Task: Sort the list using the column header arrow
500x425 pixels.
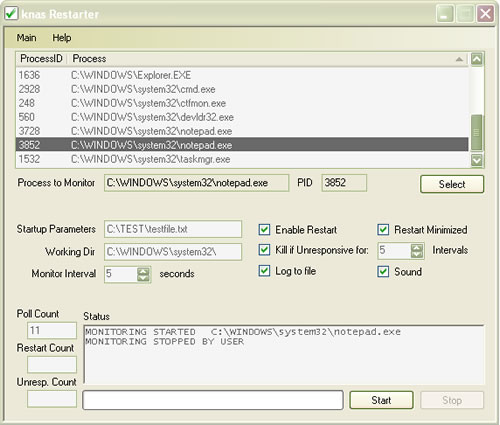Action: (x=459, y=59)
